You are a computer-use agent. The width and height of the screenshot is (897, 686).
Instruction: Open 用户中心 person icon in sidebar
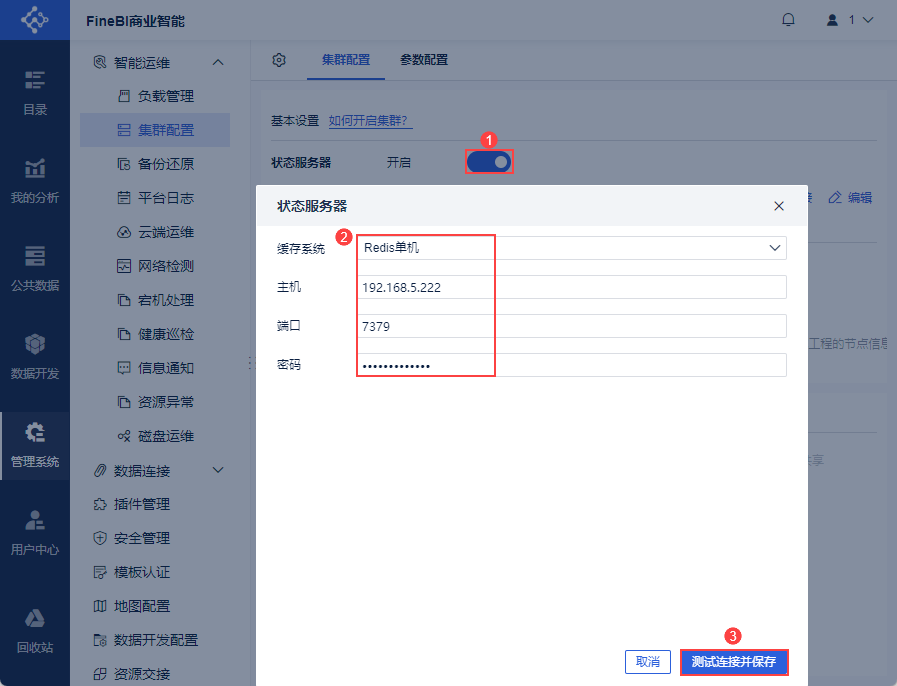(35, 520)
